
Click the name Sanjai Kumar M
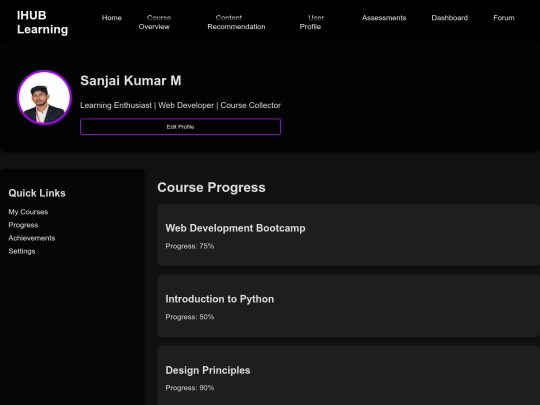pos(131,81)
